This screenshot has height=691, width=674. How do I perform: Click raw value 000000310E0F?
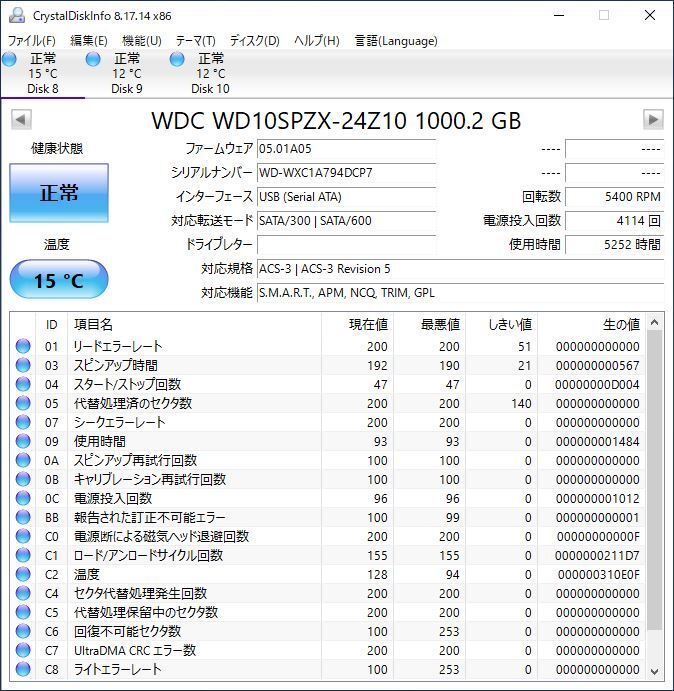(x=599, y=575)
